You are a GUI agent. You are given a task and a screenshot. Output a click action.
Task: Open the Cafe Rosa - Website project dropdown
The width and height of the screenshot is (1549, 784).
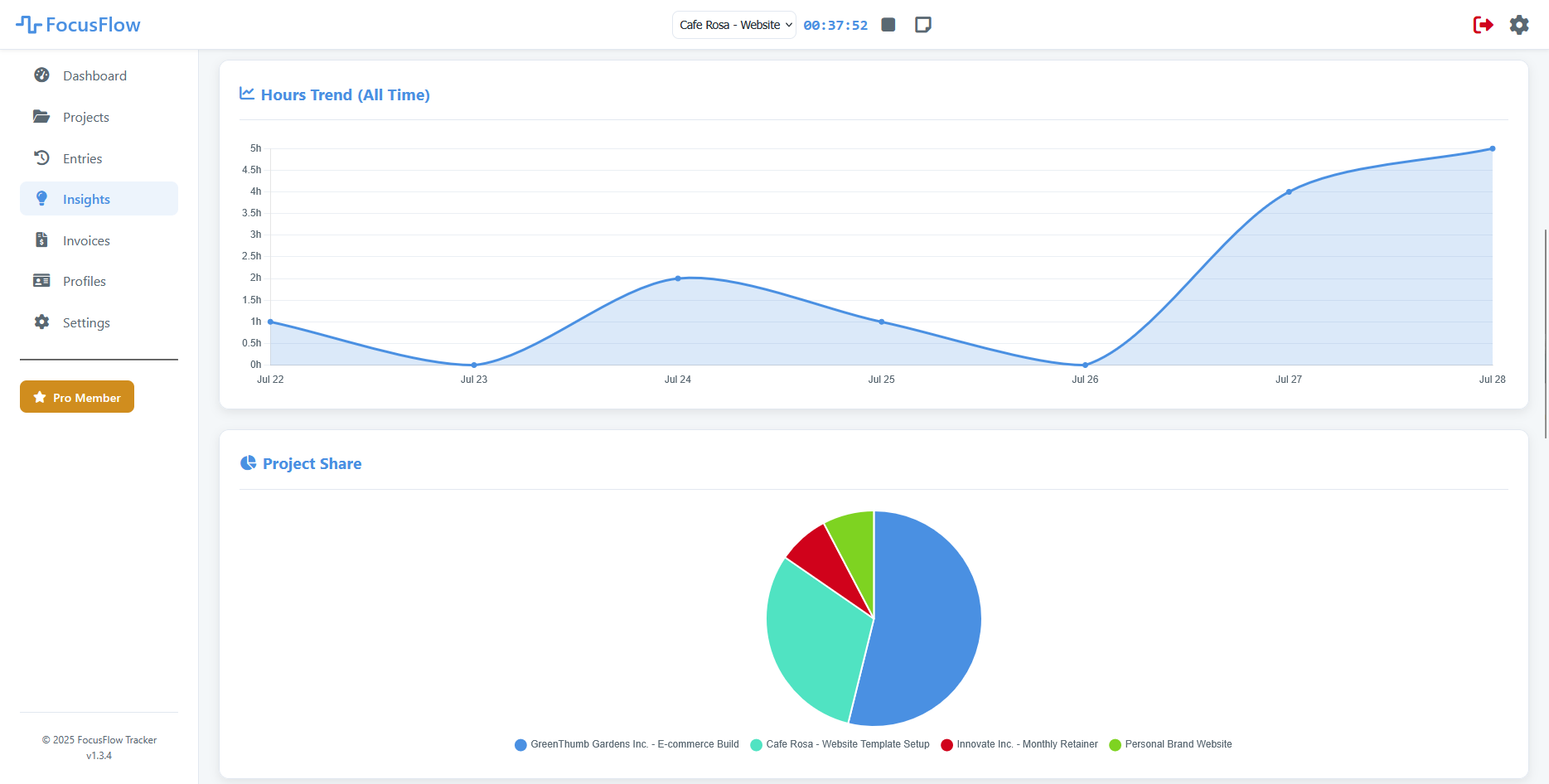pos(734,25)
